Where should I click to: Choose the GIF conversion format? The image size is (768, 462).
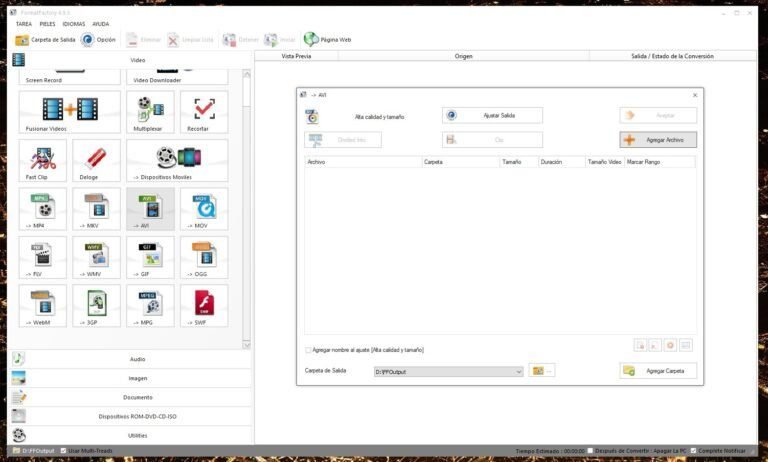(150, 257)
